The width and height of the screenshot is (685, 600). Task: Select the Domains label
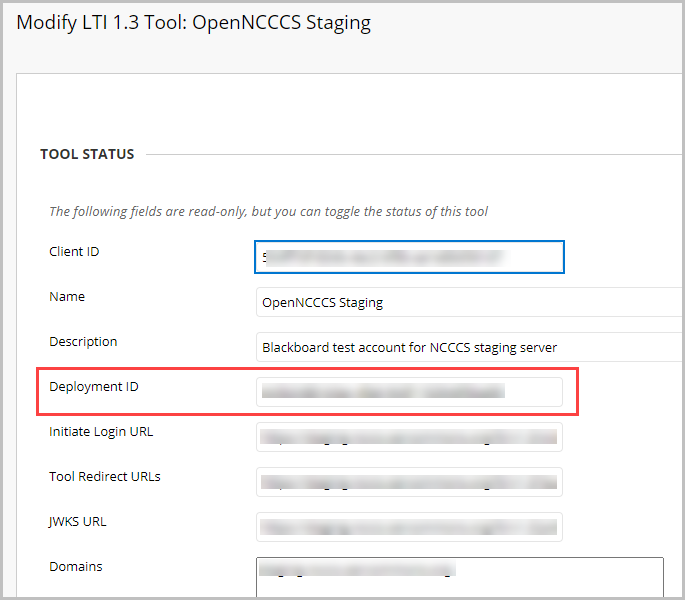pyautogui.click(x=76, y=566)
